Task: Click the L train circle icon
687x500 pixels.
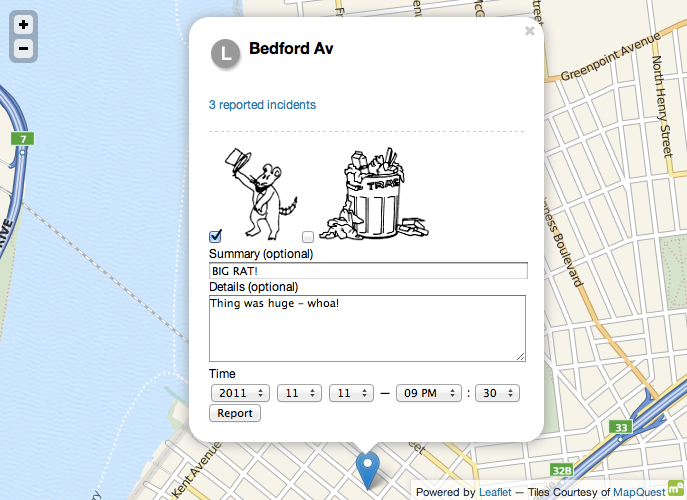Action: (225, 54)
